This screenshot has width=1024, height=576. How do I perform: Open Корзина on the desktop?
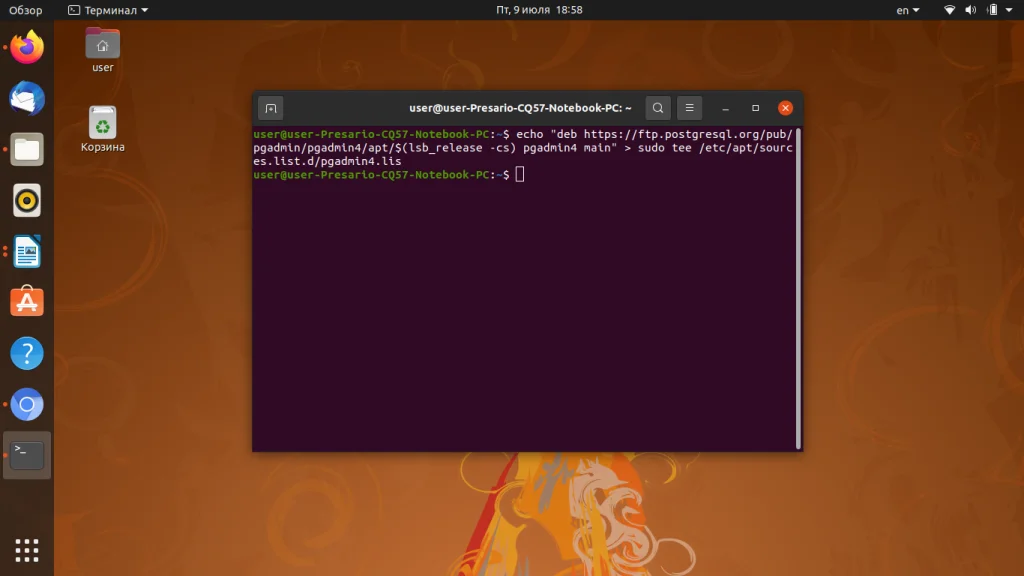(101, 122)
